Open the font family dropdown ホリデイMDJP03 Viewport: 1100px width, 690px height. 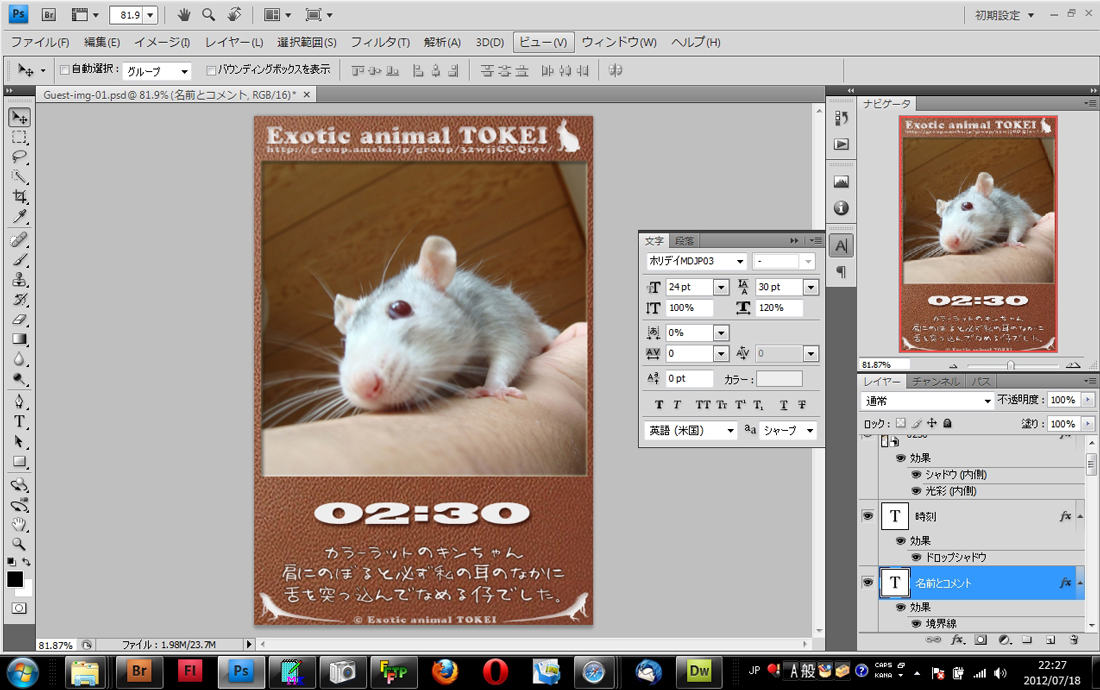(x=697, y=261)
